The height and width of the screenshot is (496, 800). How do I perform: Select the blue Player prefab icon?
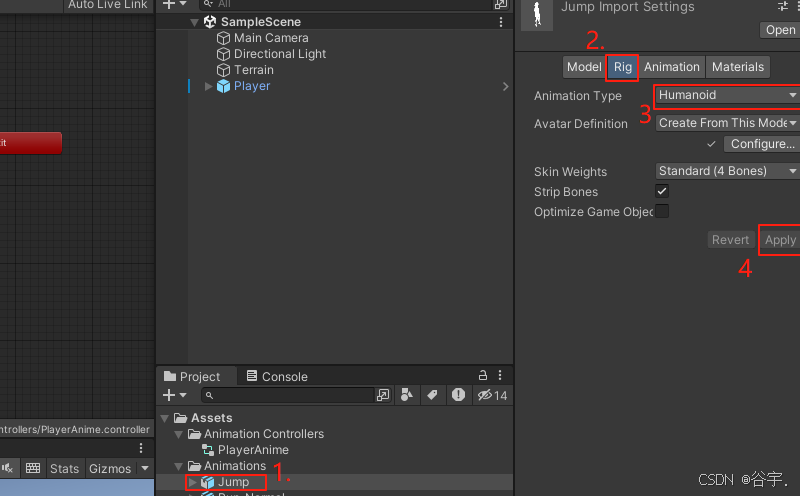223,86
